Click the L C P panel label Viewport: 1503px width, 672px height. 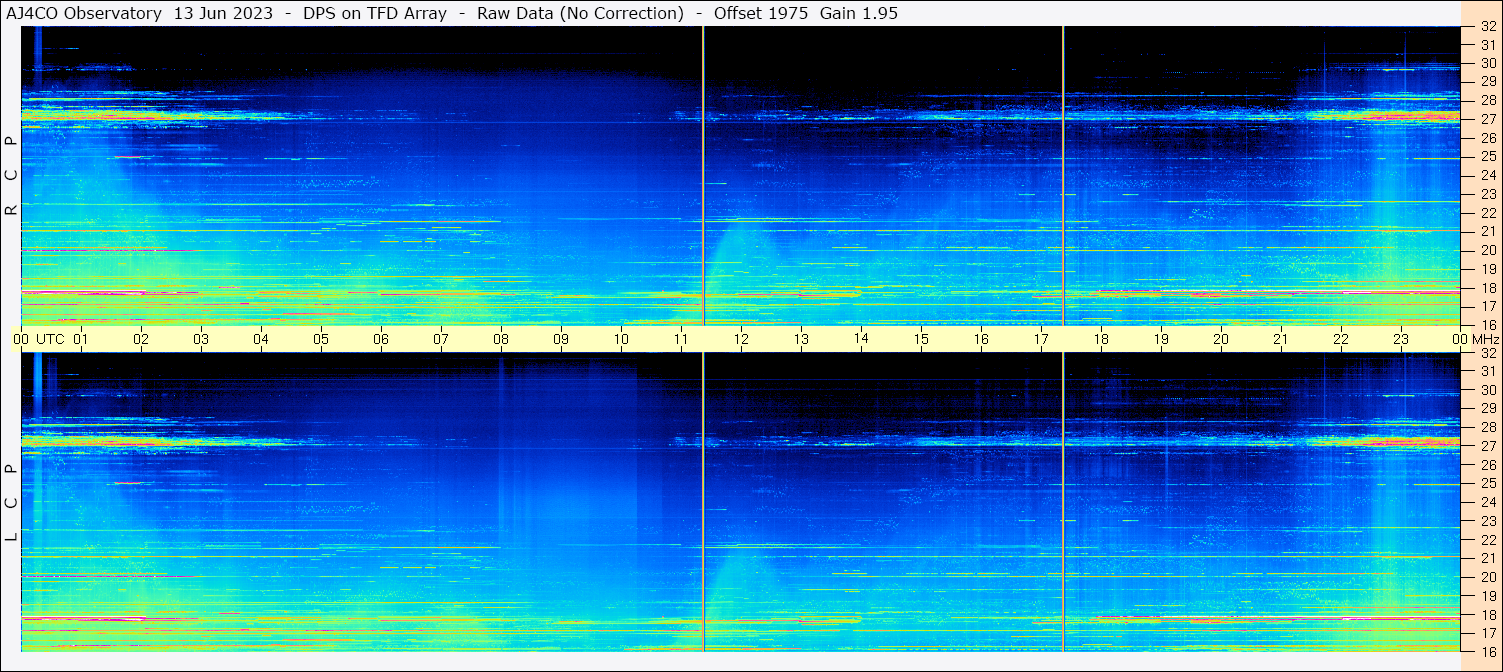(11, 503)
